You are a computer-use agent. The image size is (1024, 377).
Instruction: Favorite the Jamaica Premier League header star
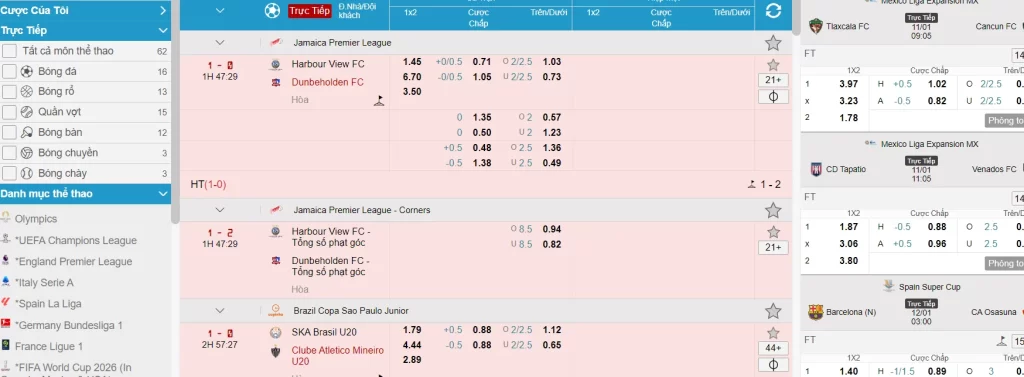(x=773, y=43)
